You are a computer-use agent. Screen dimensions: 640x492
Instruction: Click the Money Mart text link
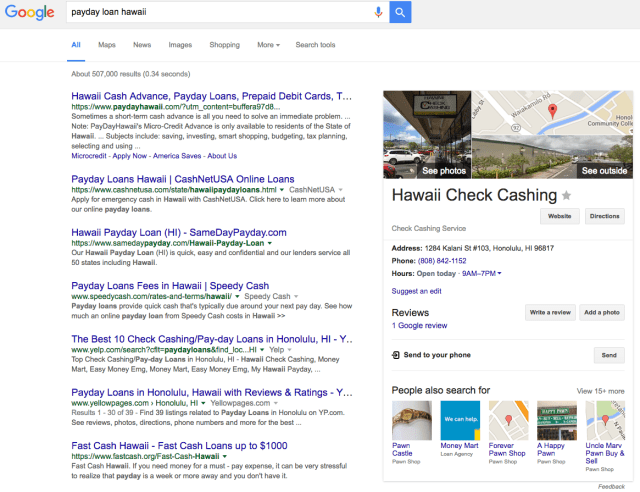(459, 446)
